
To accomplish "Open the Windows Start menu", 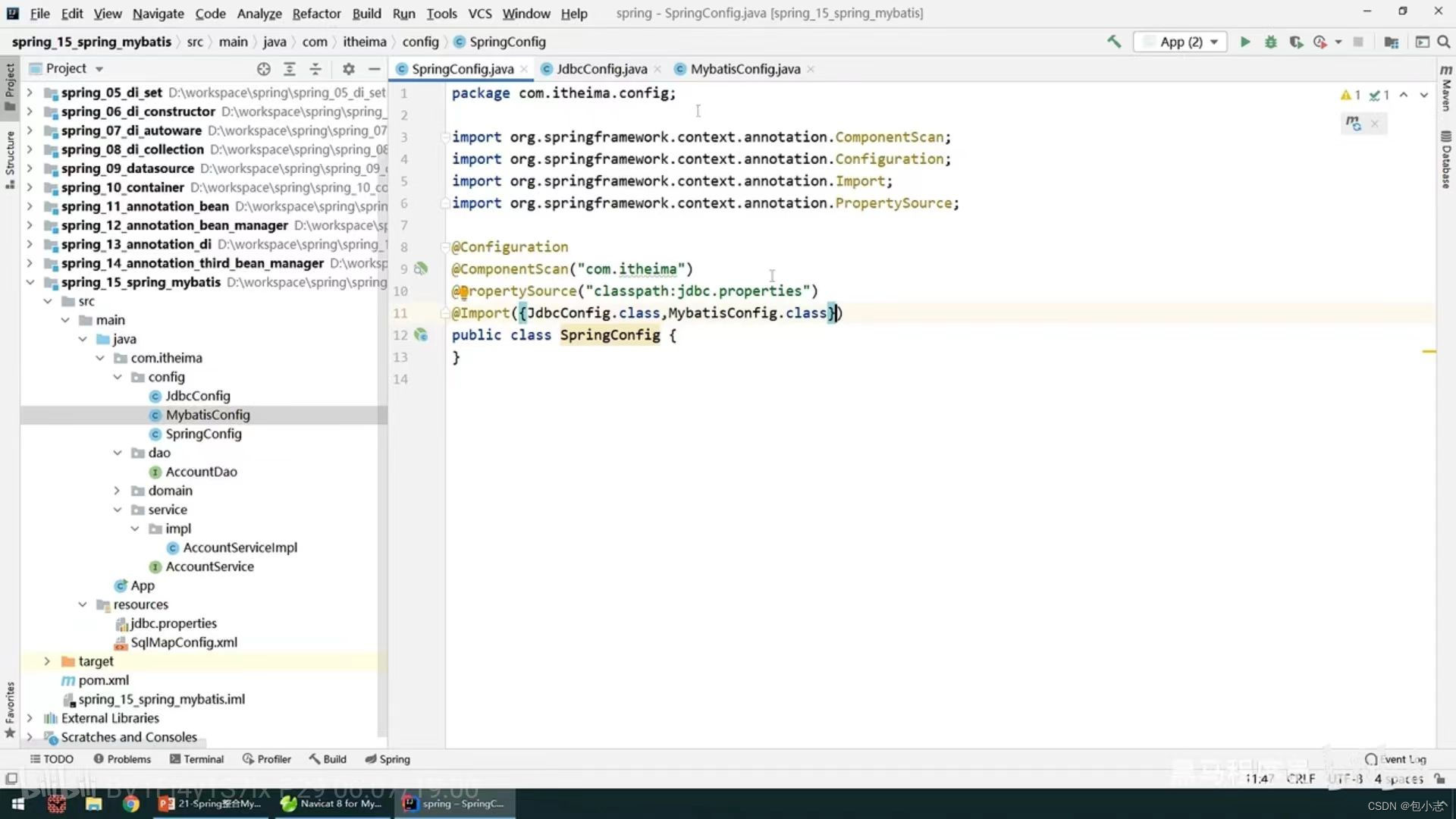I will 18,804.
